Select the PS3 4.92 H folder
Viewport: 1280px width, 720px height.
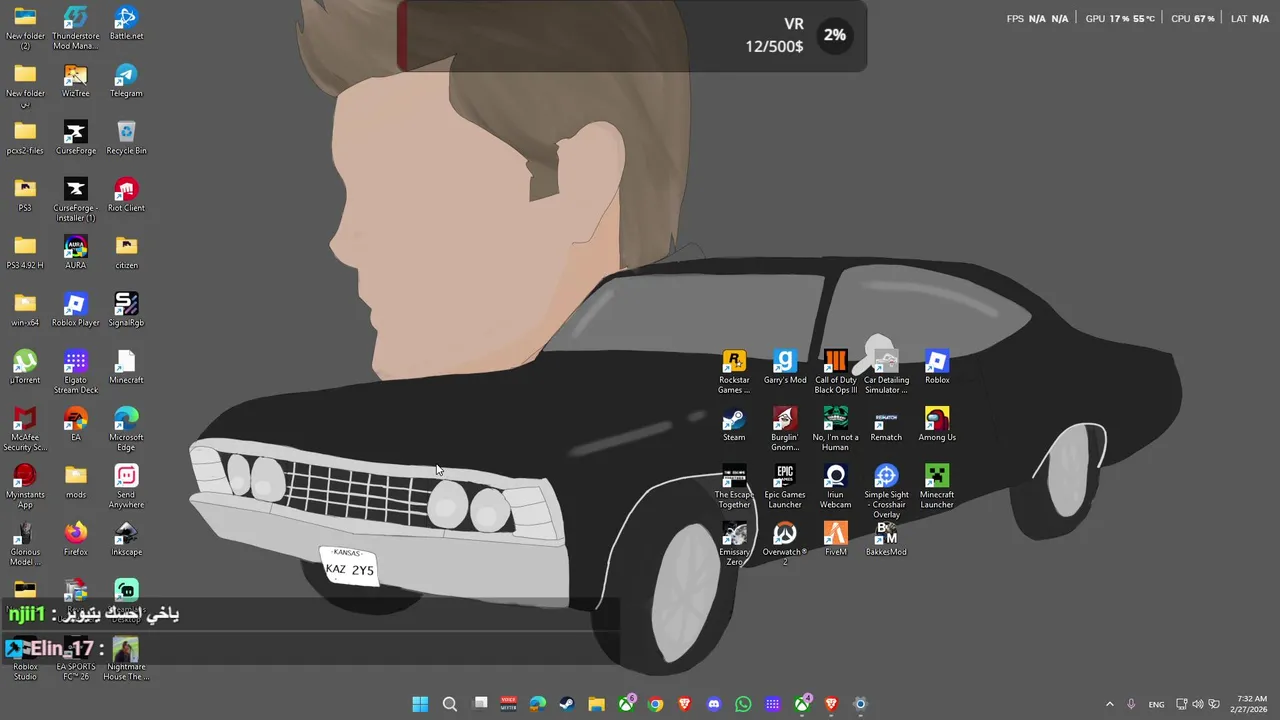[x=25, y=252]
